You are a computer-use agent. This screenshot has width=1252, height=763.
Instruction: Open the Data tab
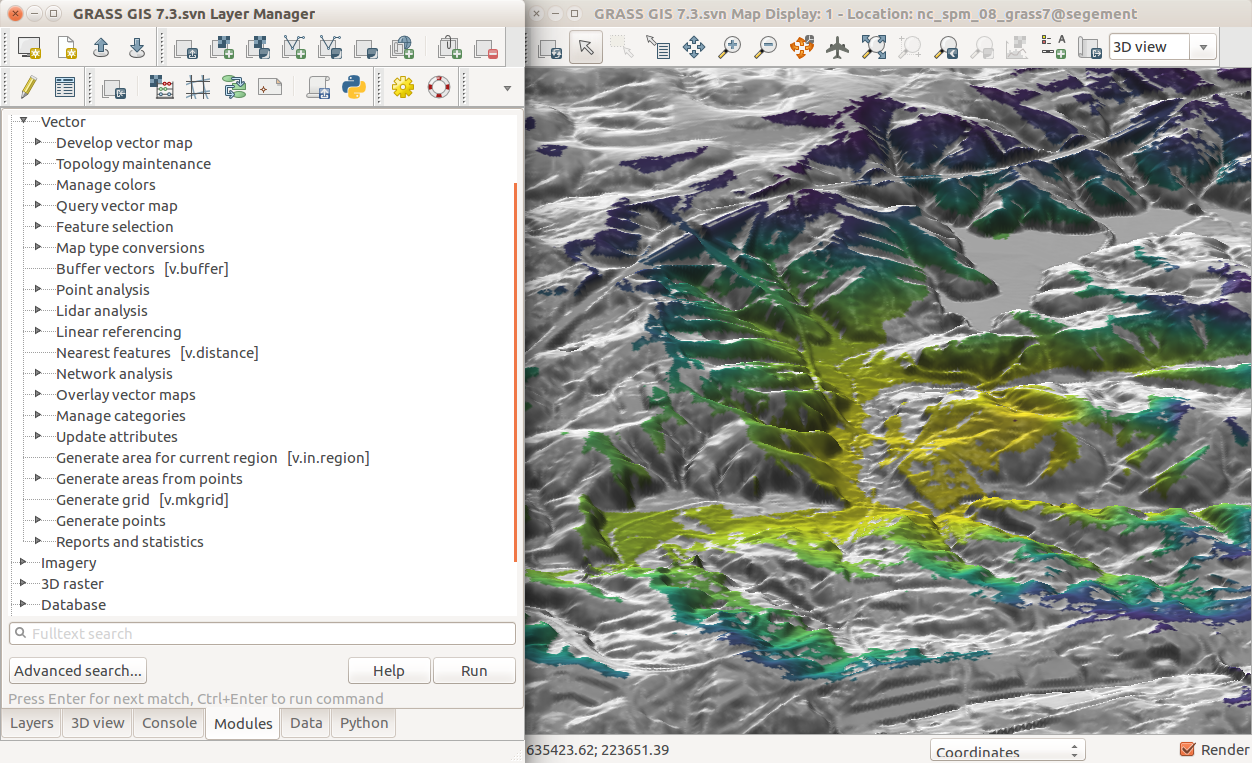click(306, 723)
